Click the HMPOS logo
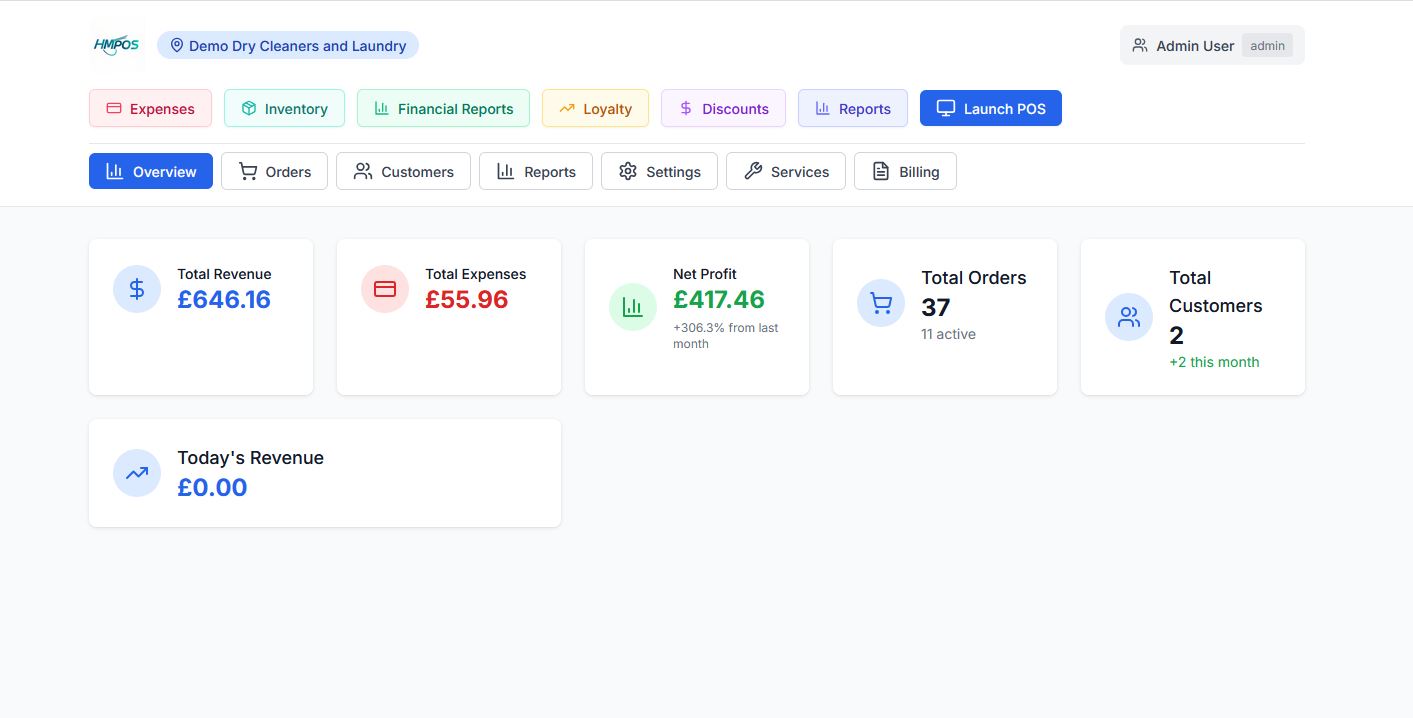1413x718 pixels. click(x=117, y=45)
